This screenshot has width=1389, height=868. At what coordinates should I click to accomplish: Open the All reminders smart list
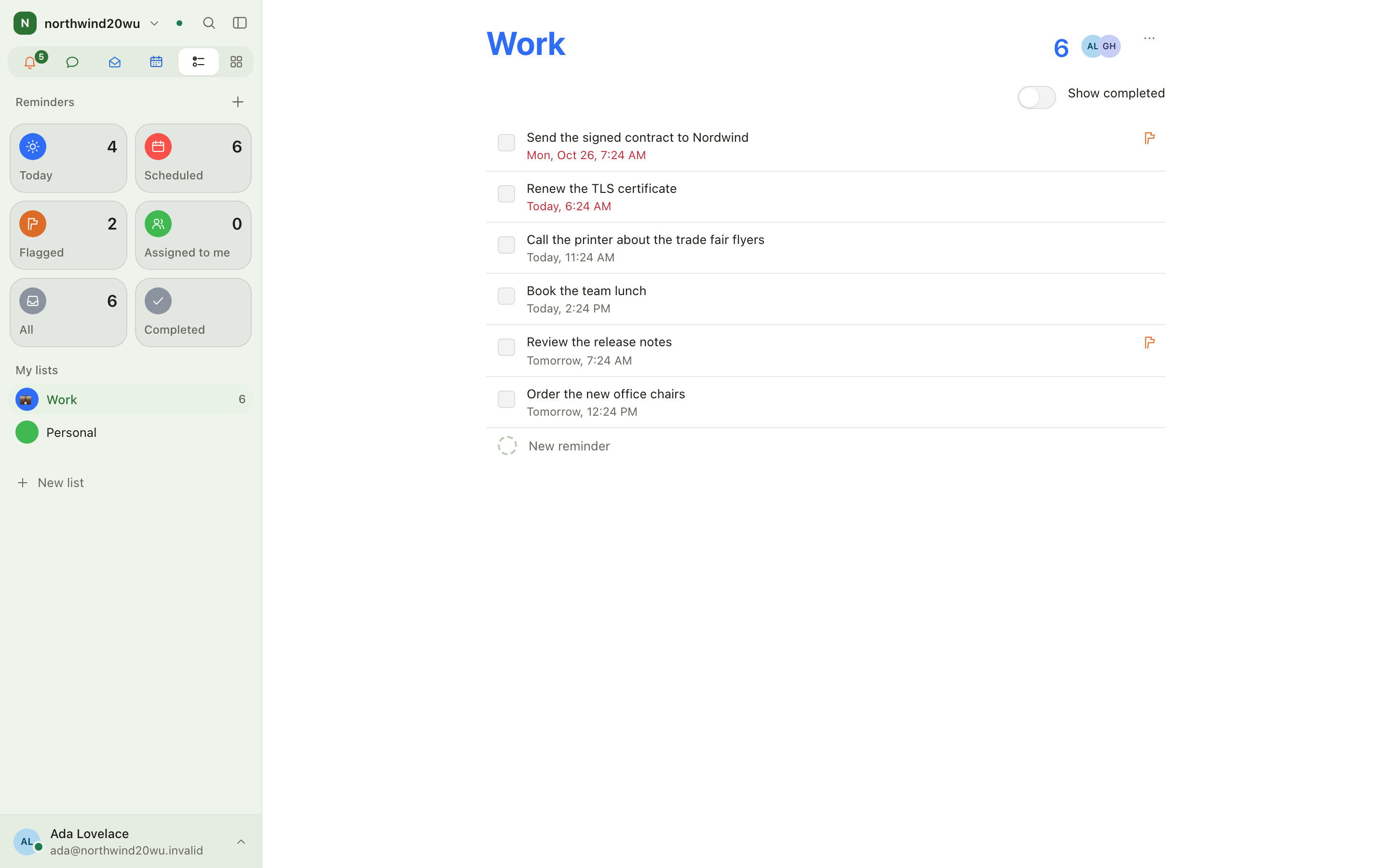[x=68, y=312]
